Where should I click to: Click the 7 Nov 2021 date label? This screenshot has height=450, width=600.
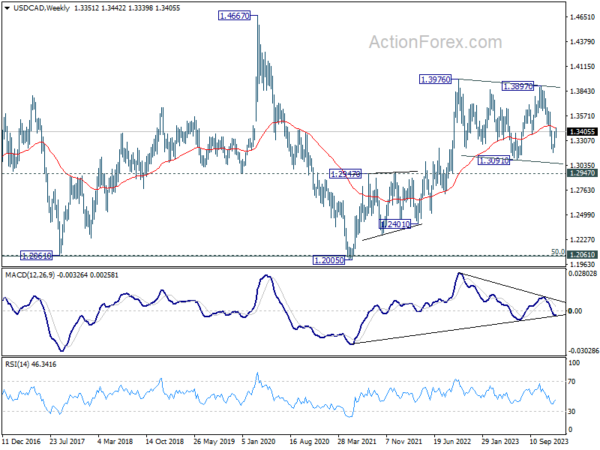click(x=404, y=441)
